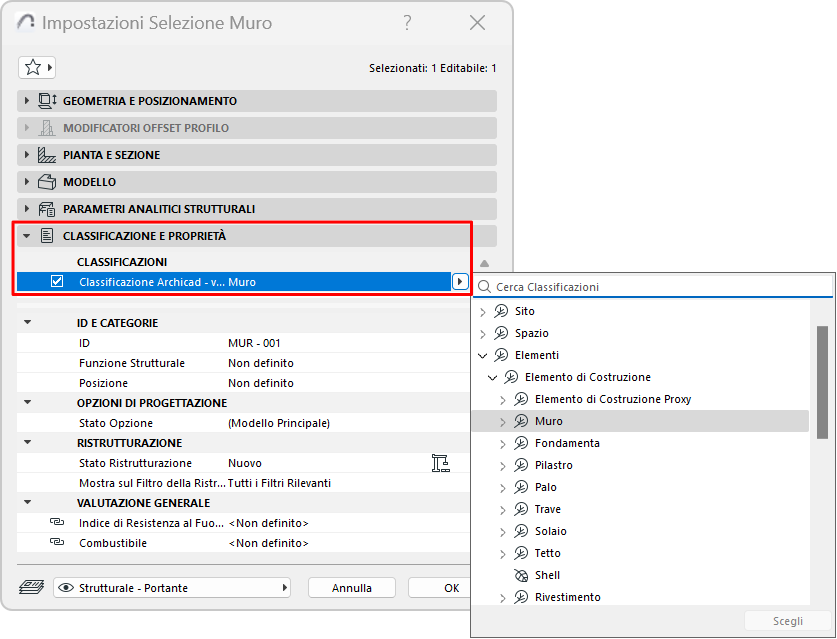Click the Parametri Analitici Strutturali icon
The height and width of the screenshot is (639, 837).
tap(47, 209)
